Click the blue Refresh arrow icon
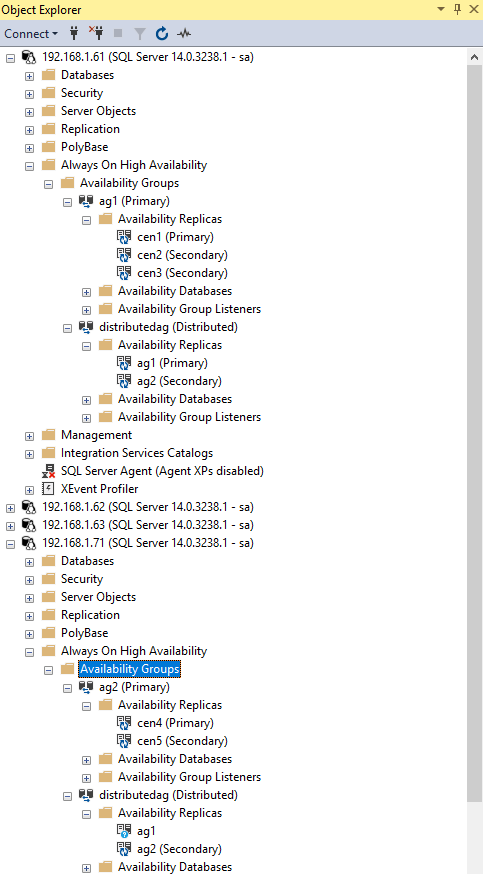 click(162, 33)
